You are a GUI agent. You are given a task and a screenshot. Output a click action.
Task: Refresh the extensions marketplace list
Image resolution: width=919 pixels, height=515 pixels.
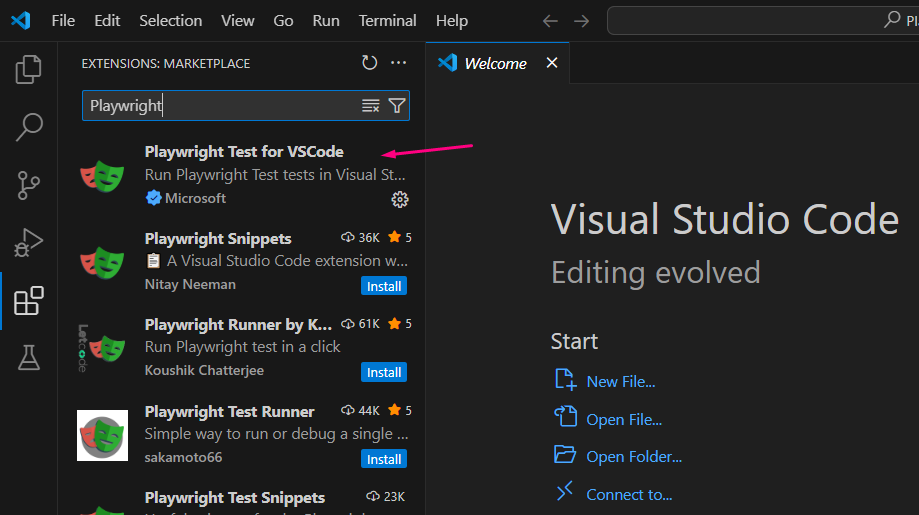point(369,63)
